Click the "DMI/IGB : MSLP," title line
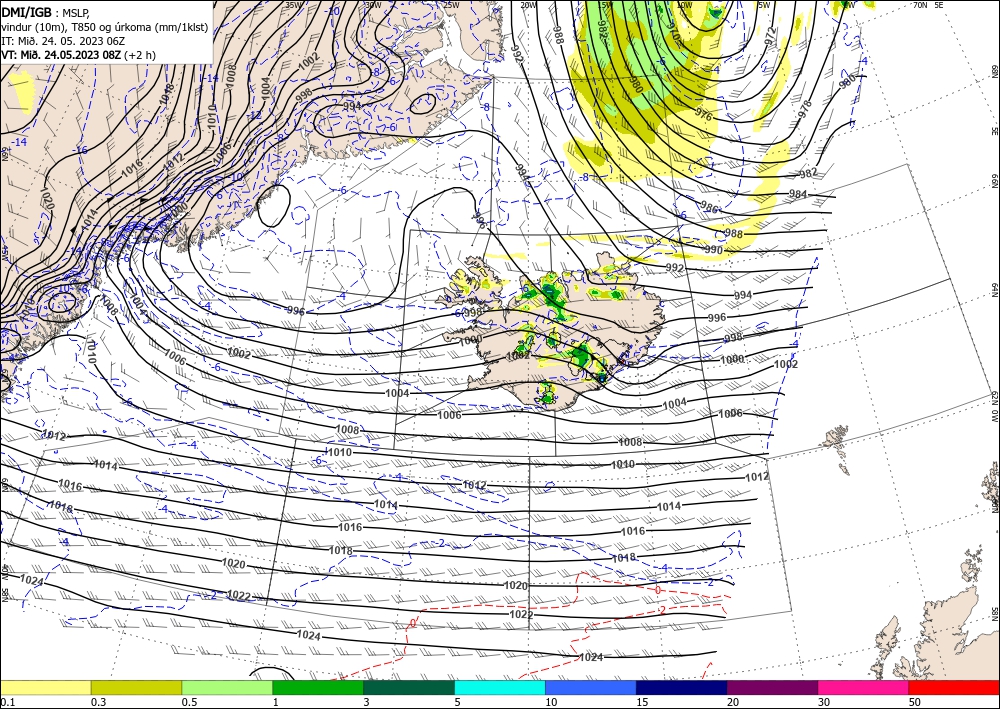 45,12
